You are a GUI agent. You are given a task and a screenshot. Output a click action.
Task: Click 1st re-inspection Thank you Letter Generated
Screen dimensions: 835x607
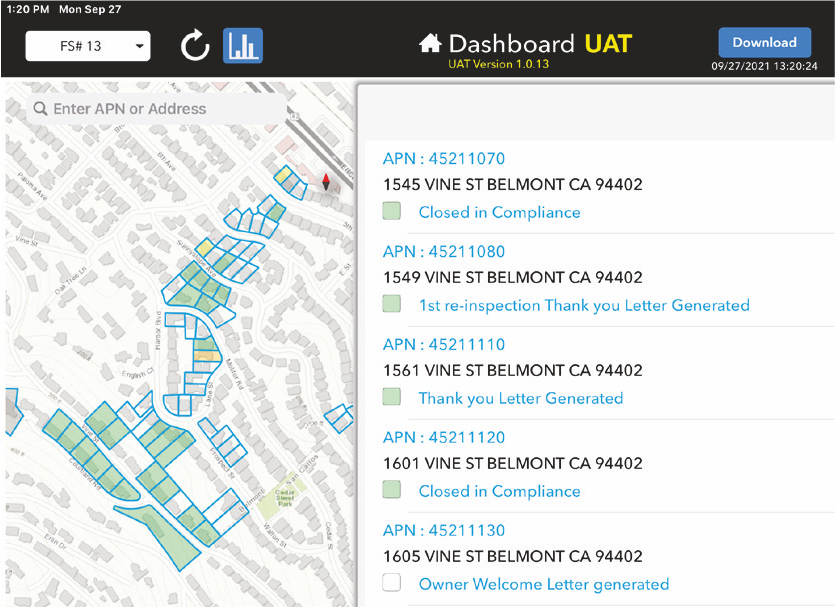[584, 305]
